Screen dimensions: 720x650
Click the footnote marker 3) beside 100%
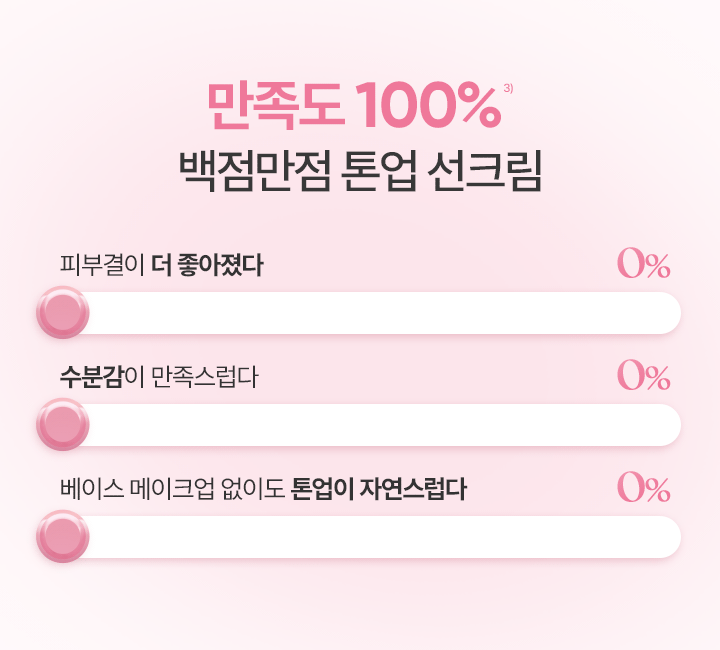pyautogui.click(x=508, y=88)
